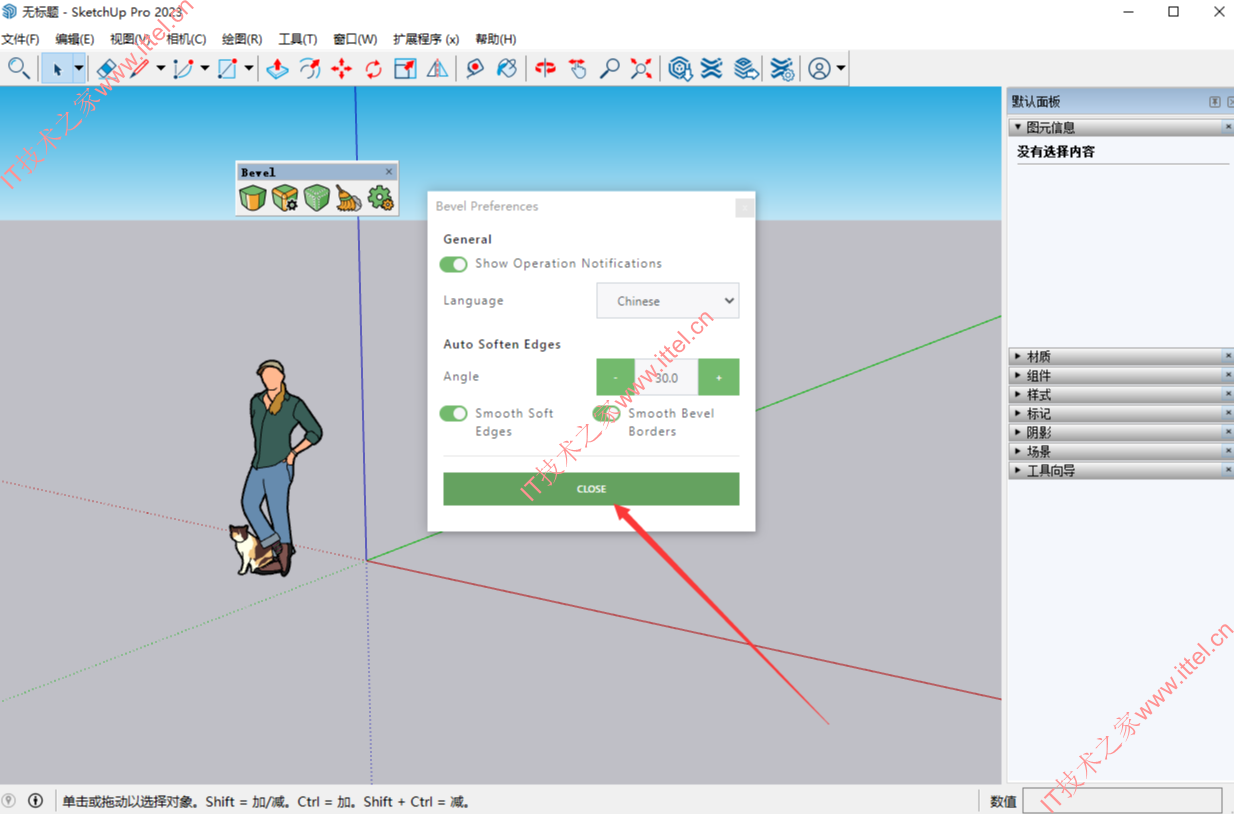
Task: Activate the Arc drawing tool
Action: click(x=183, y=68)
